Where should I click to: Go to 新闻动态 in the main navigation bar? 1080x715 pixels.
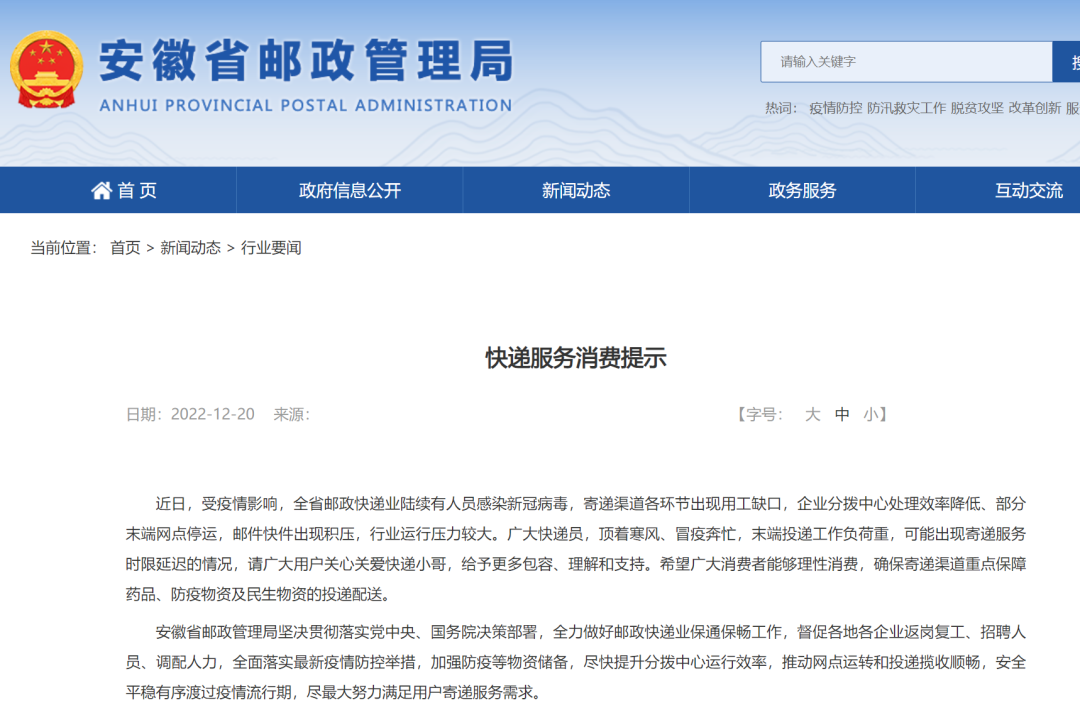[576, 190]
